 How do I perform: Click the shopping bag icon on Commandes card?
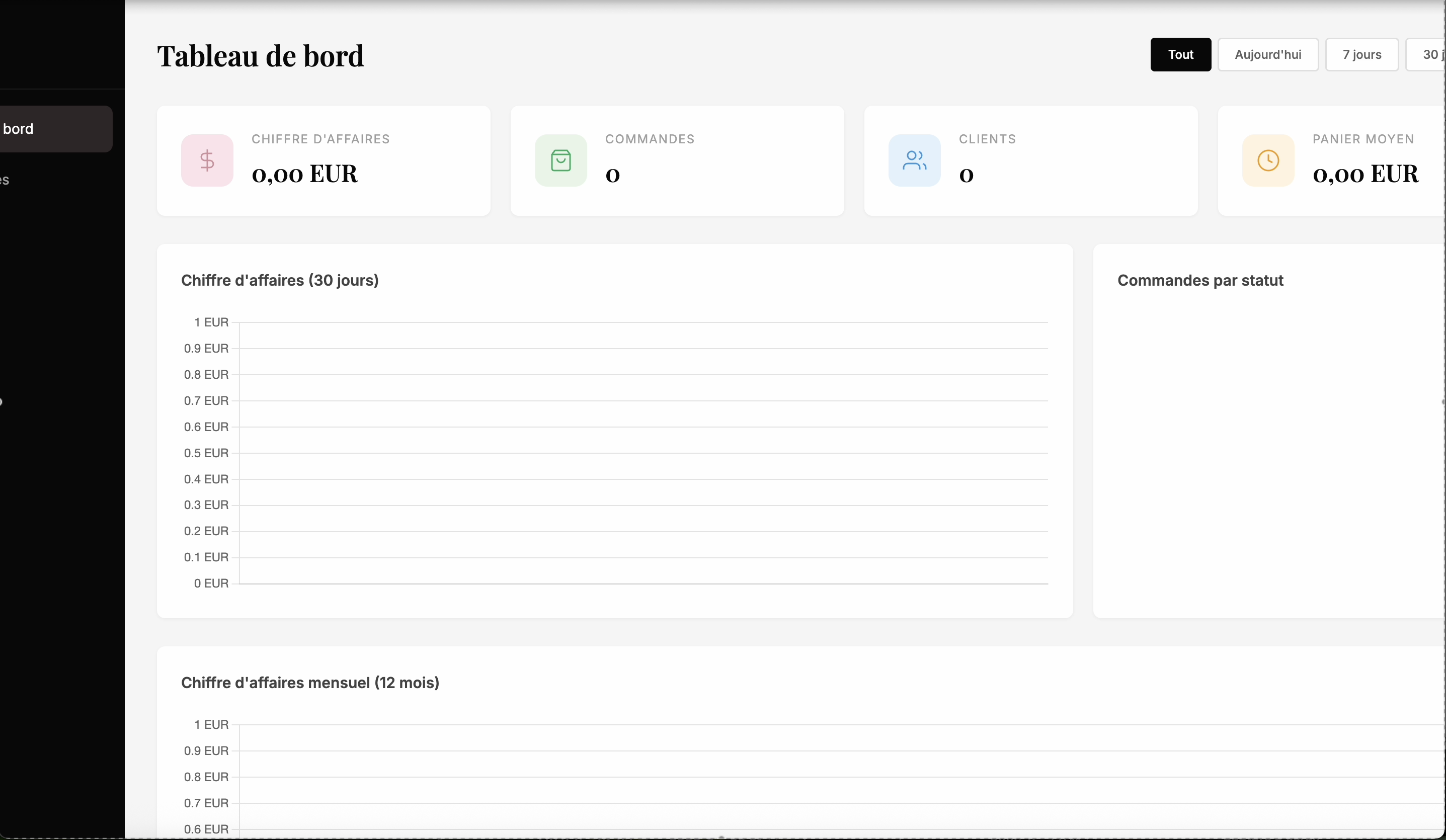(560, 160)
